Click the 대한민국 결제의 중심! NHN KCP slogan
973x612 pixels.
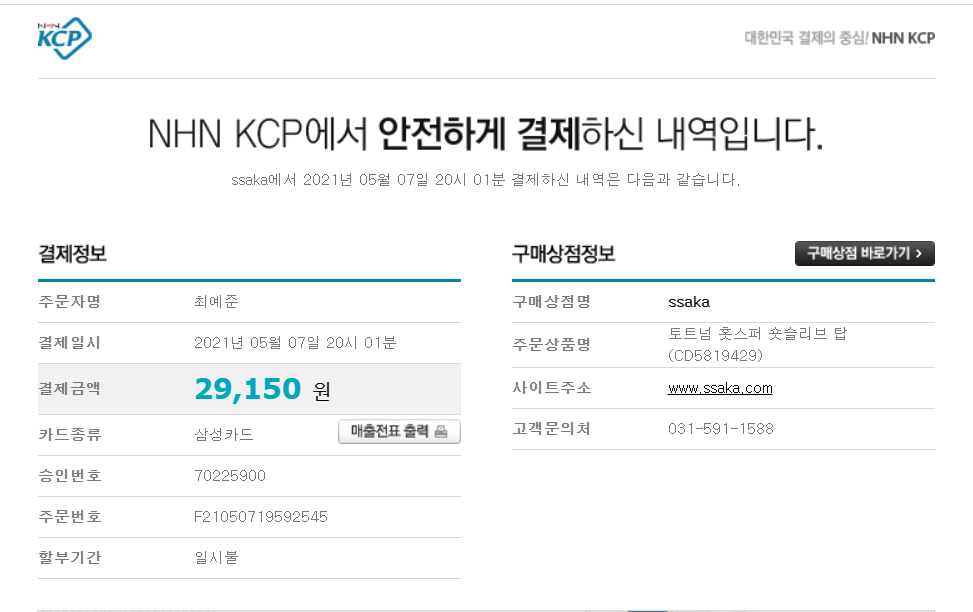tap(840, 38)
